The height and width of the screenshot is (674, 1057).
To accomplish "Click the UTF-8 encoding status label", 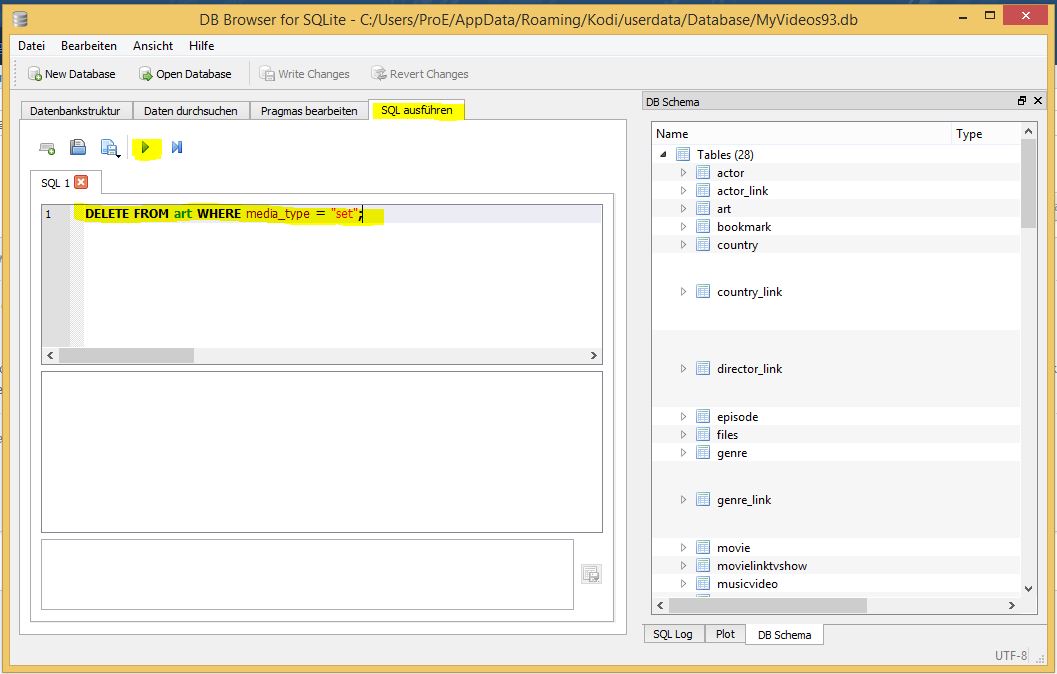I will (1010, 655).
